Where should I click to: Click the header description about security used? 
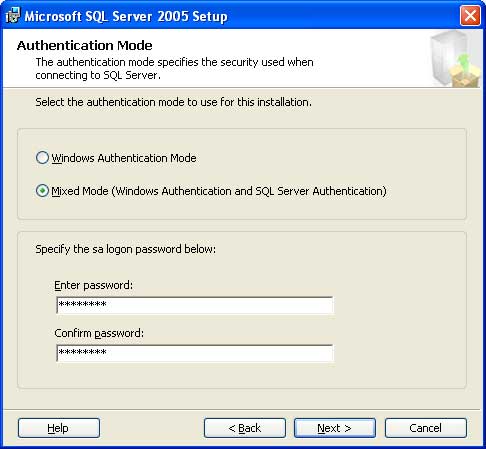coord(174,69)
